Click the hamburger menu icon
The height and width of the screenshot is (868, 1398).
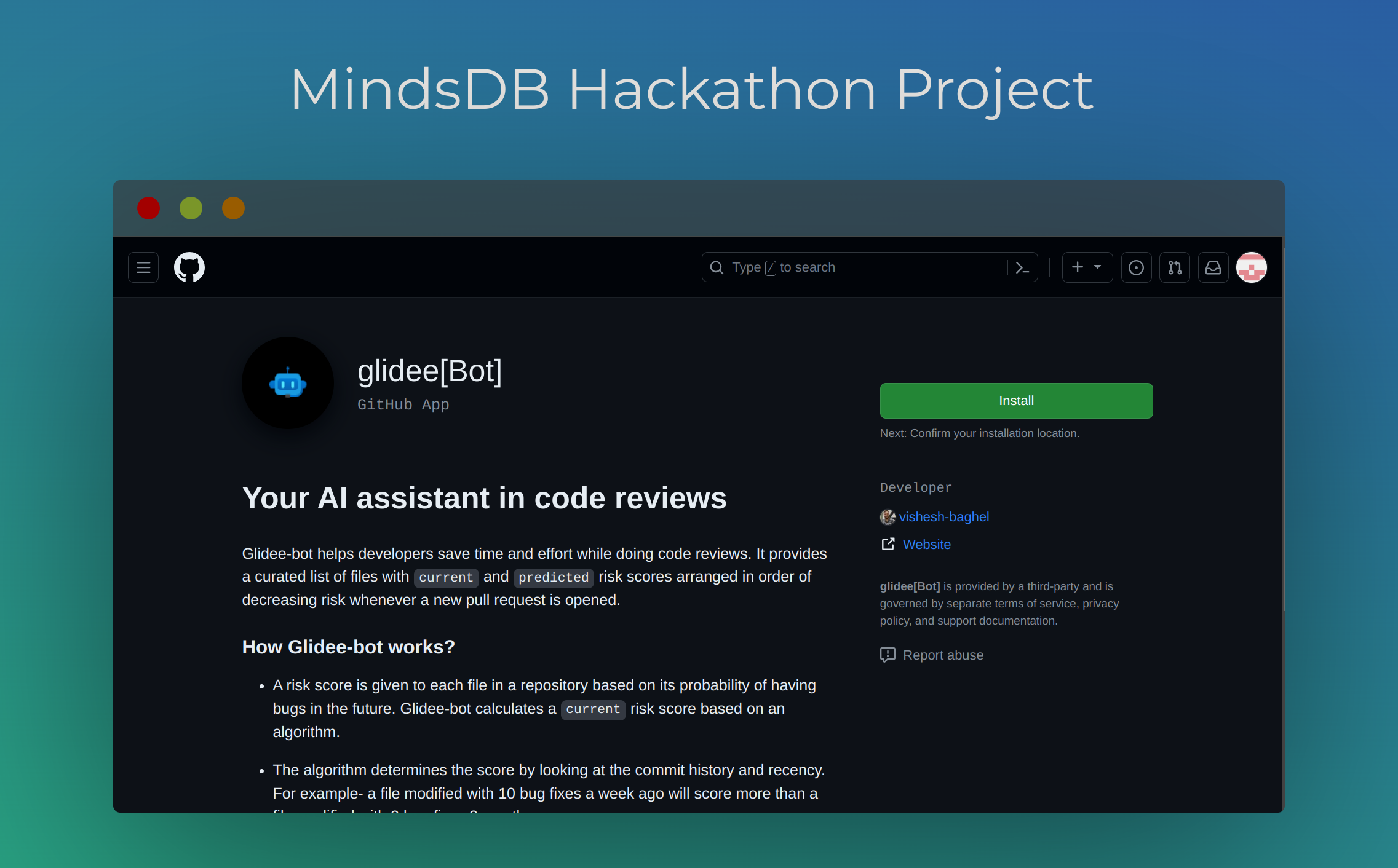coord(143,267)
